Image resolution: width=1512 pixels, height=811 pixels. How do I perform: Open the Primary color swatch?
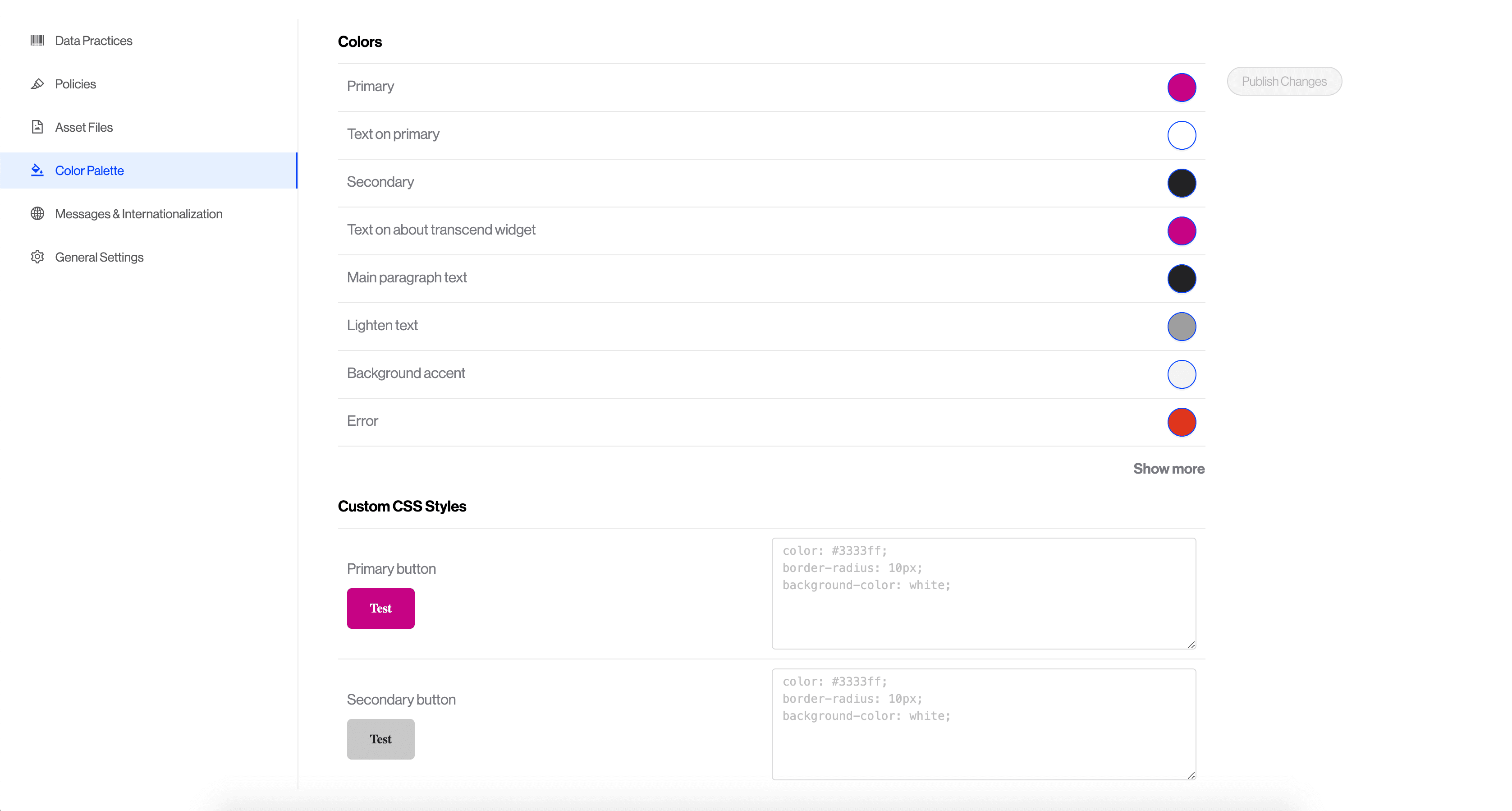point(1181,88)
